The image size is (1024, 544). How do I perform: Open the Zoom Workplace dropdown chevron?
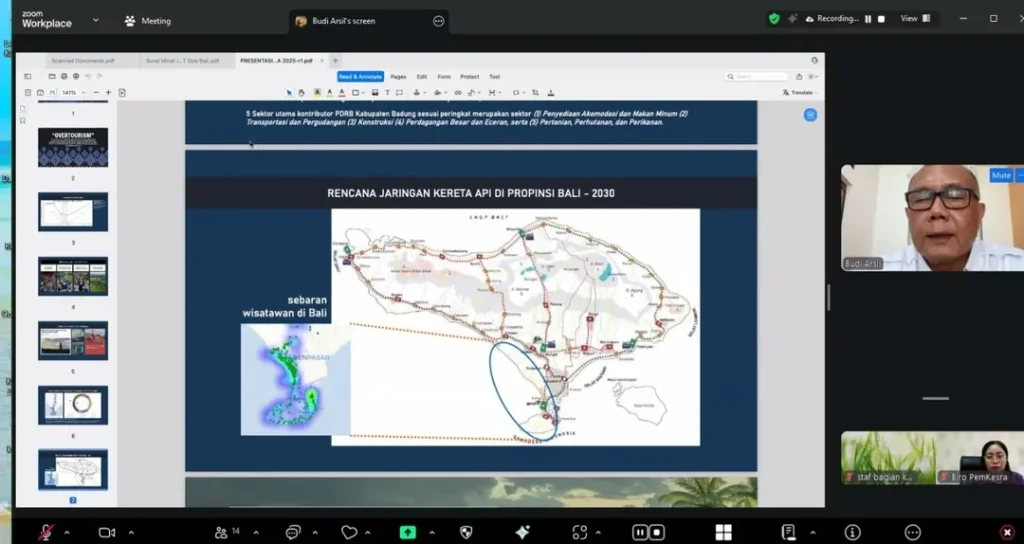coord(96,20)
